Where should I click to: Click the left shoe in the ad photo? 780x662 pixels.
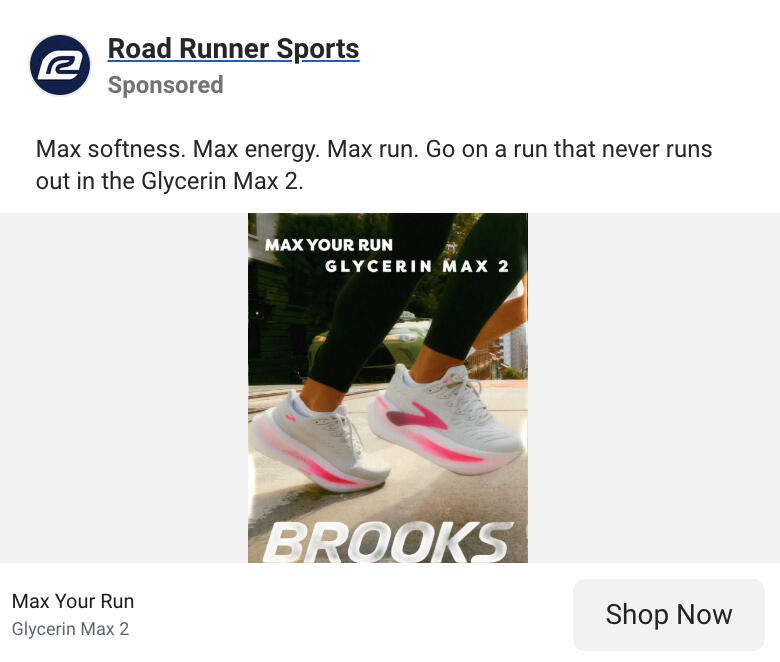(320, 440)
